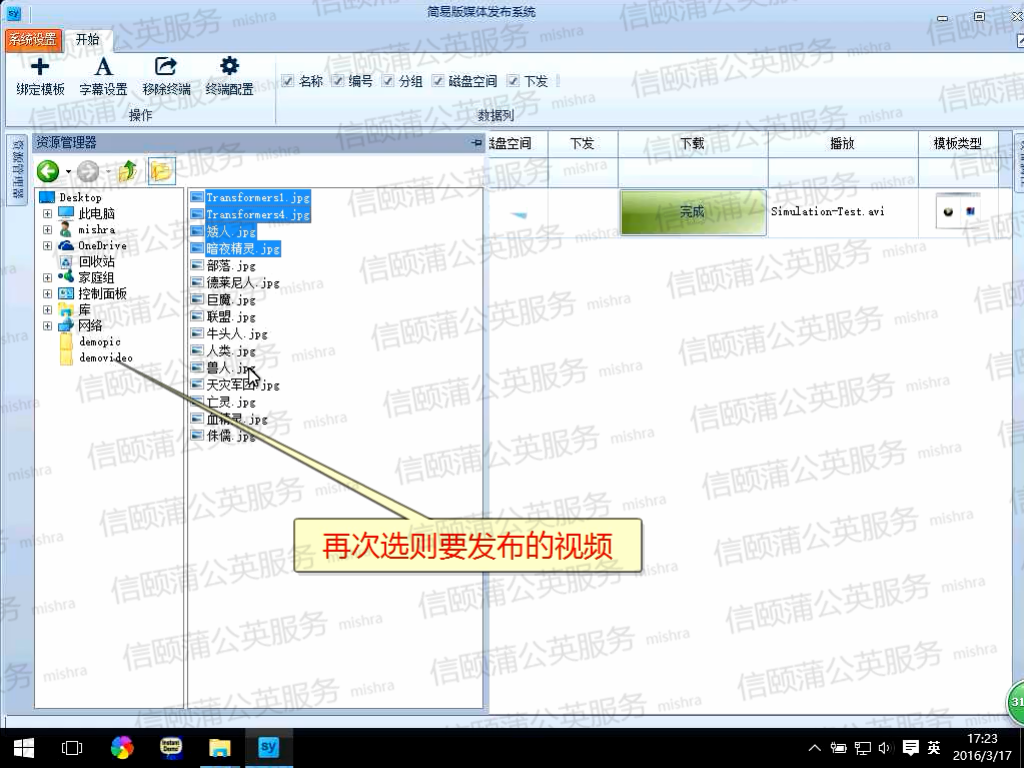The width and height of the screenshot is (1024, 768).
Task: Pin the 资源管理器 panel
Action: click(x=476, y=143)
